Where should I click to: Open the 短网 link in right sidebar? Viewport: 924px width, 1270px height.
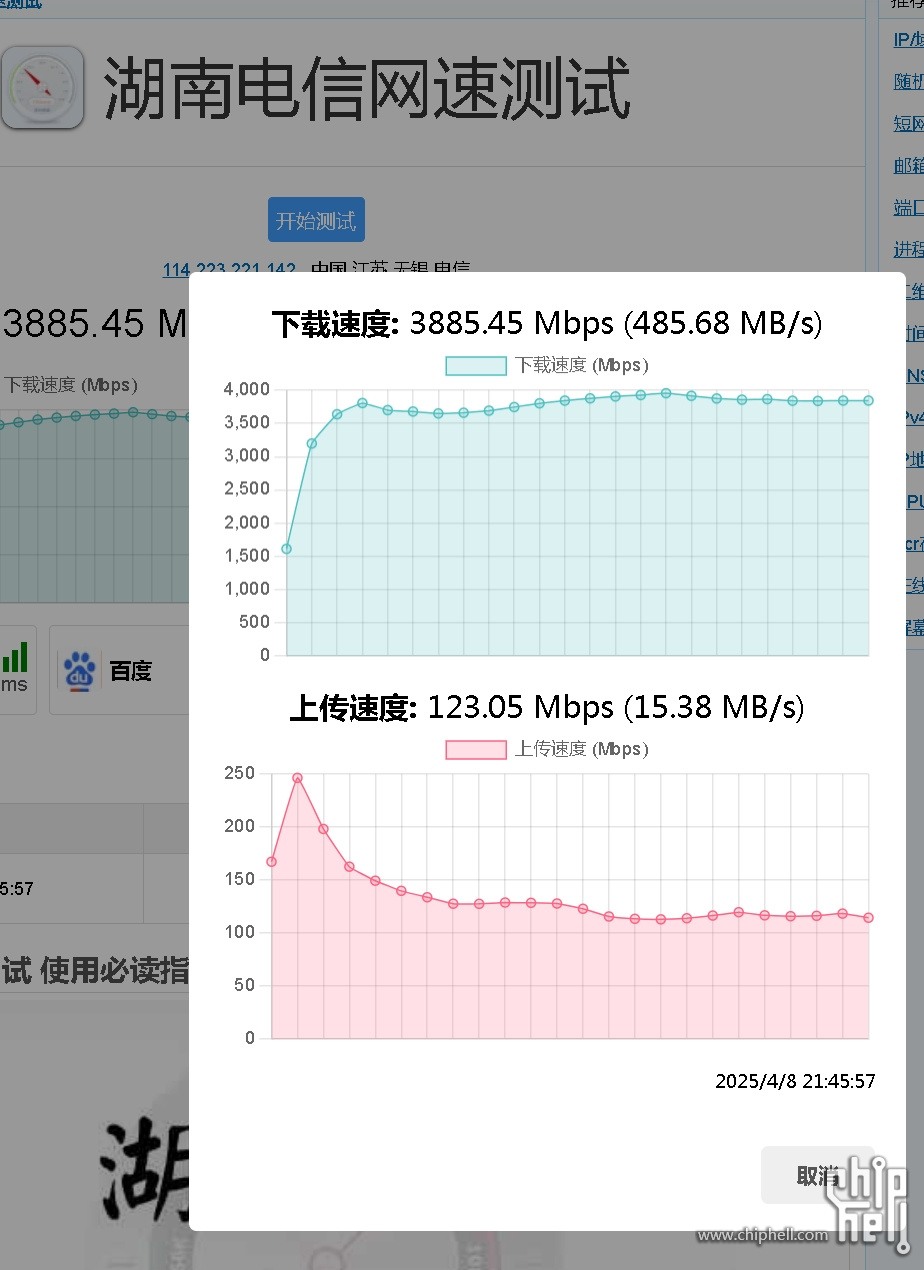point(908,124)
